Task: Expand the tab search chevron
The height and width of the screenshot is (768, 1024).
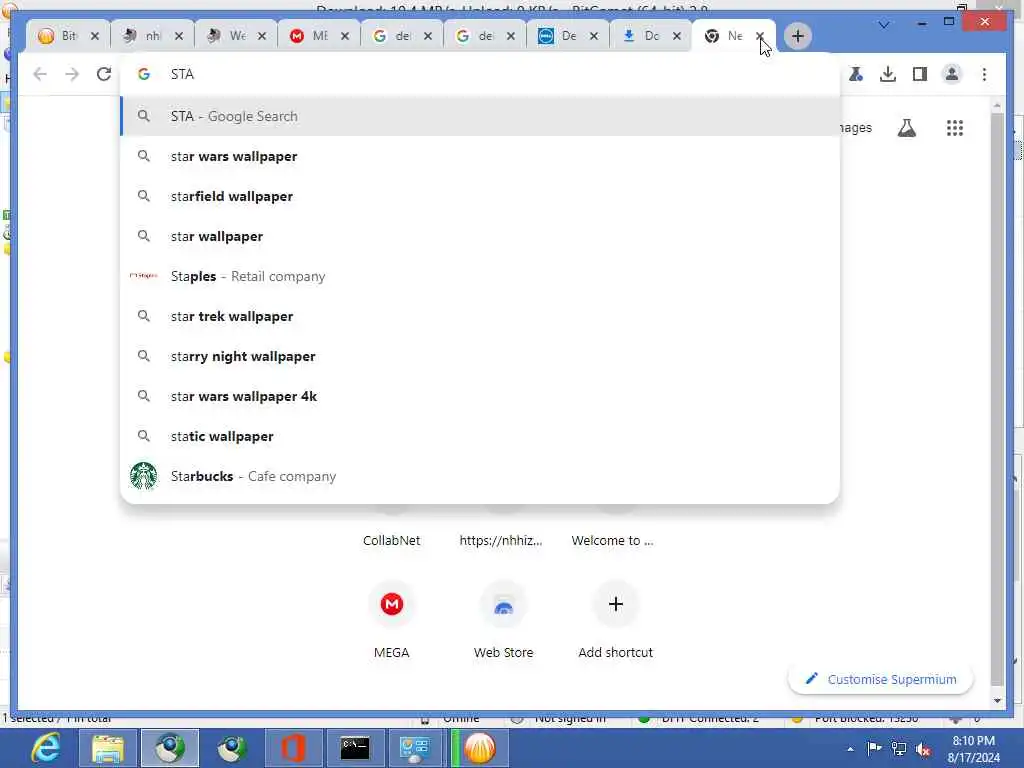Action: [884, 25]
